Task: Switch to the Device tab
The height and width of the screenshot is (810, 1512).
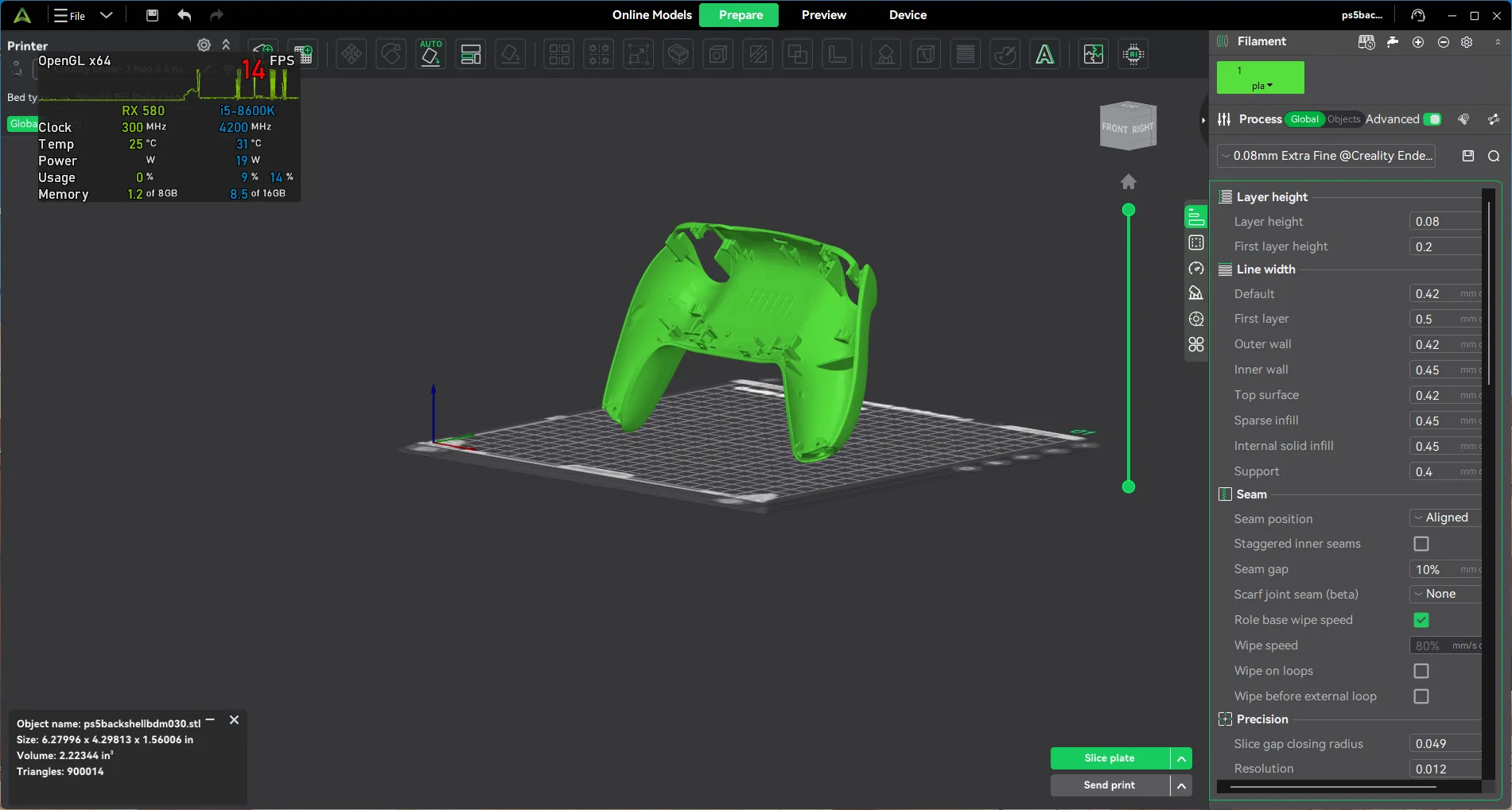Action: pos(908,15)
